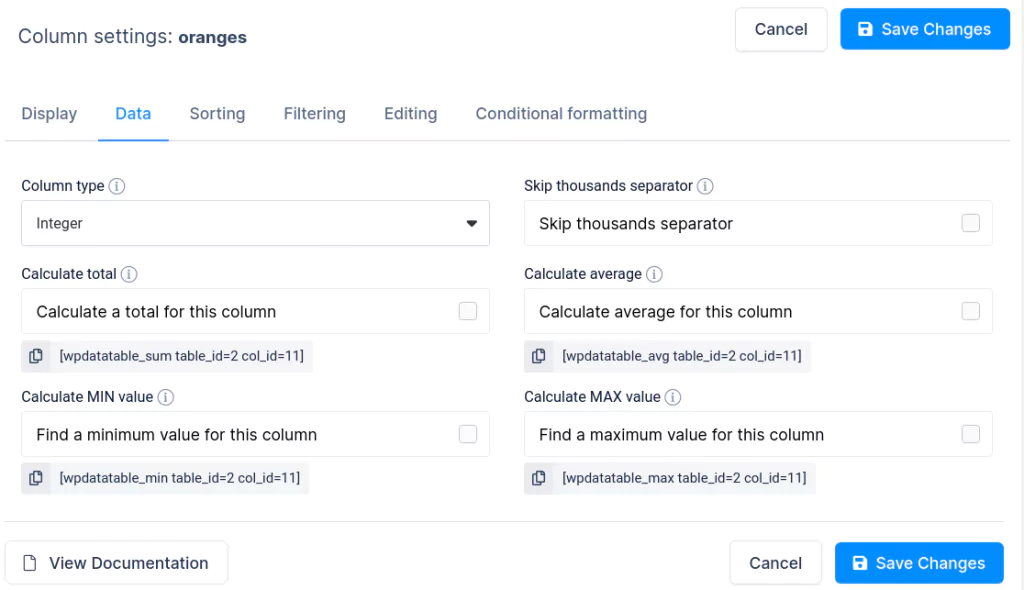Enable Skip thousands separator checkbox

(x=970, y=223)
